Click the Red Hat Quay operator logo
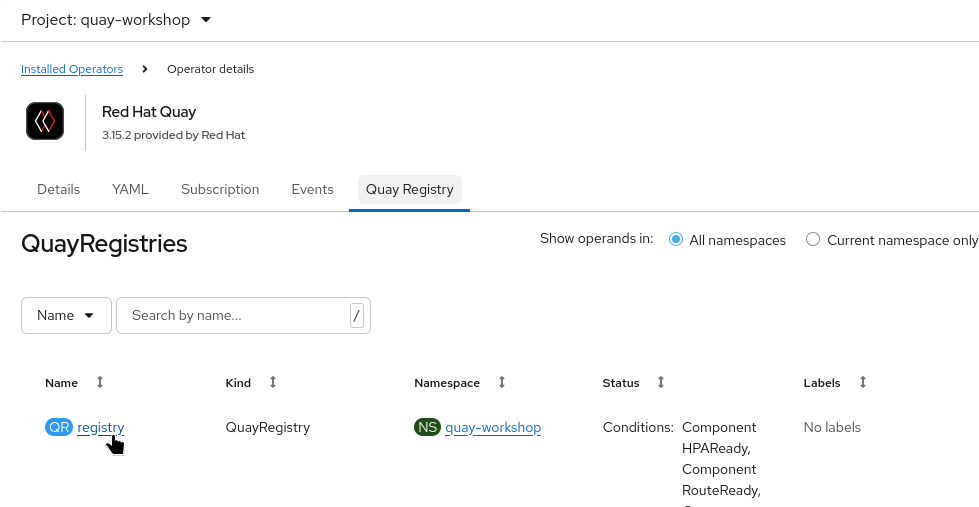The width and height of the screenshot is (979, 507). [x=45, y=122]
